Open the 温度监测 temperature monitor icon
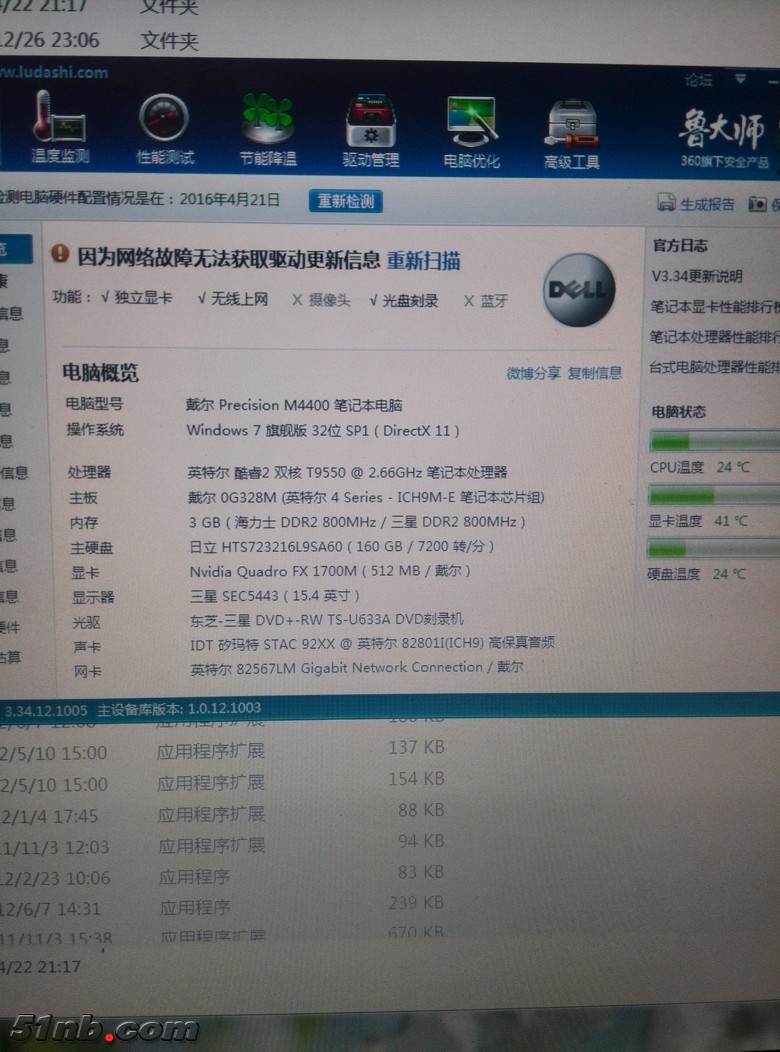This screenshot has height=1052, width=780. 58,118
